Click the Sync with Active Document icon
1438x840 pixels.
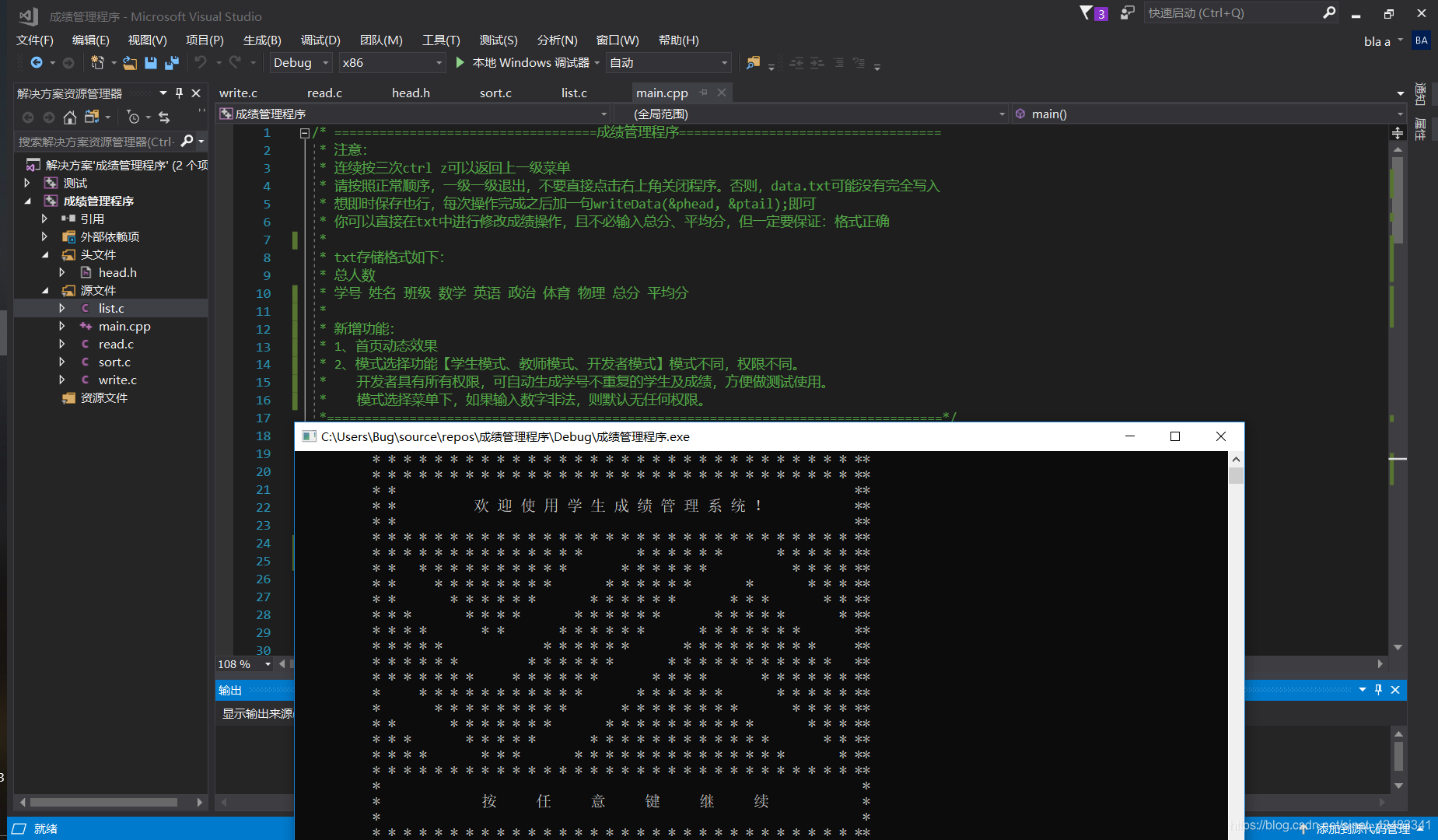[164, 117]
